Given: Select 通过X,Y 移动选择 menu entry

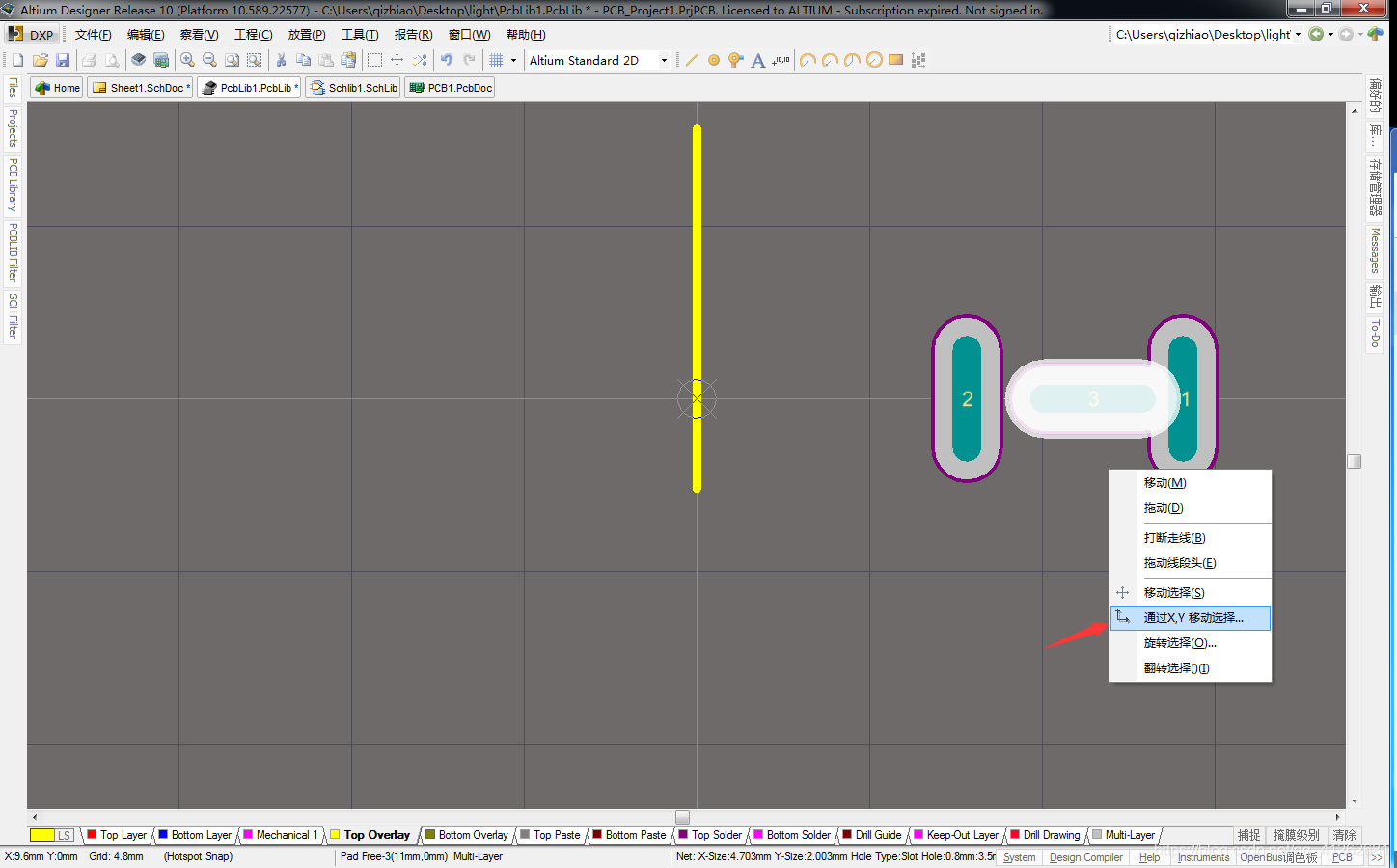Looking at the screenshot, I should point(1191,618).
